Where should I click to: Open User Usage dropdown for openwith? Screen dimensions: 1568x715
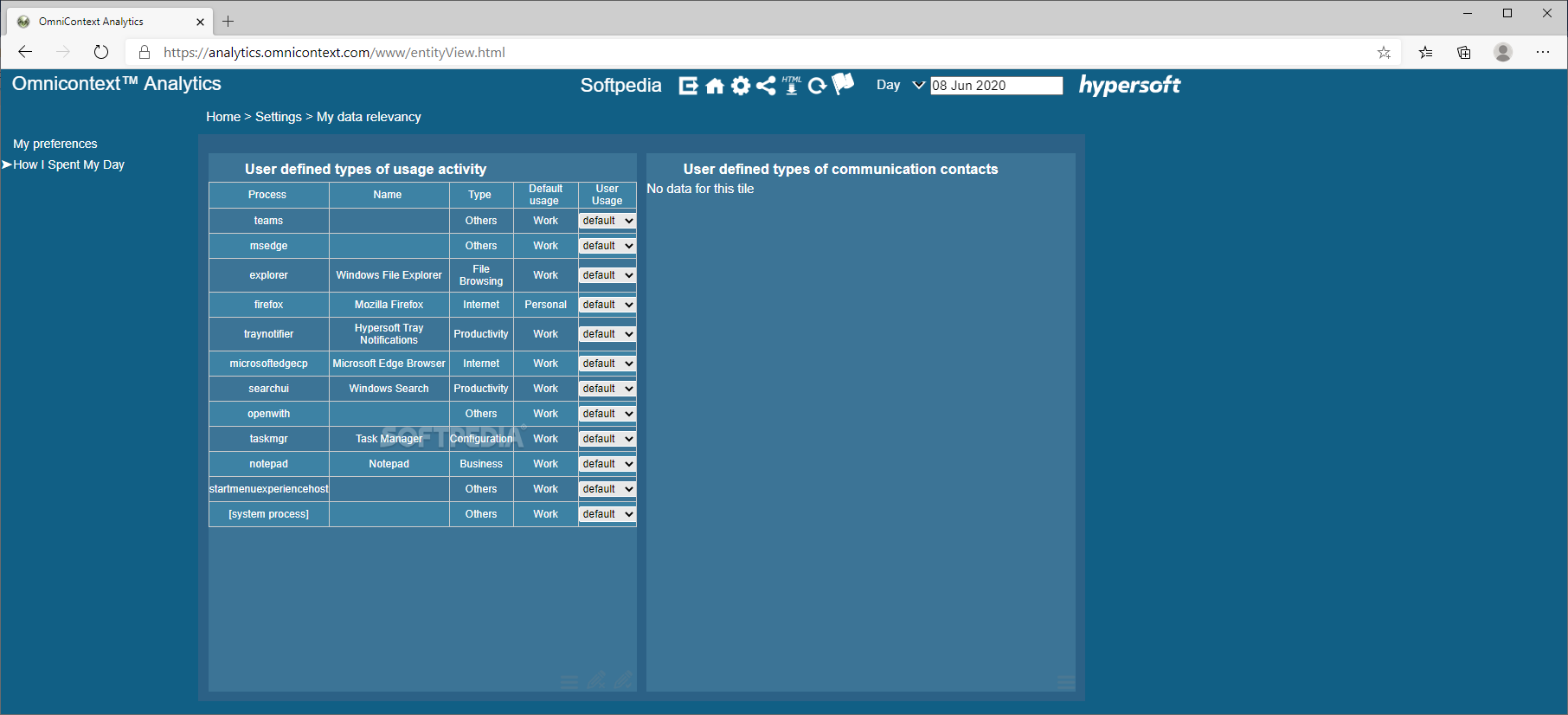pos(607,414)
